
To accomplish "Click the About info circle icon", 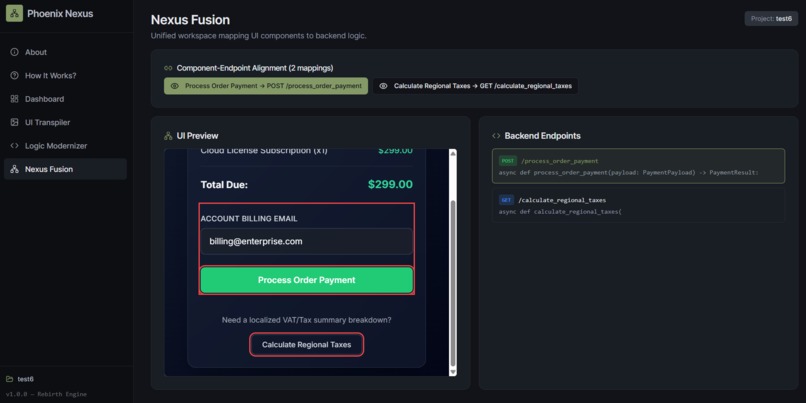I will coord(14,52).
